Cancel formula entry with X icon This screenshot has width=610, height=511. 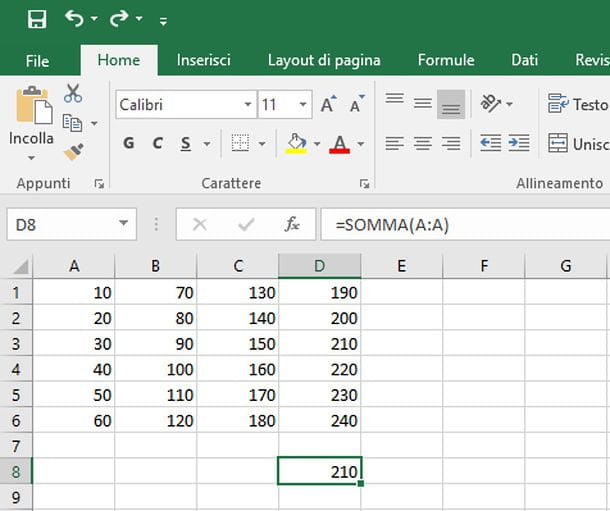click(x=200, y=224)
